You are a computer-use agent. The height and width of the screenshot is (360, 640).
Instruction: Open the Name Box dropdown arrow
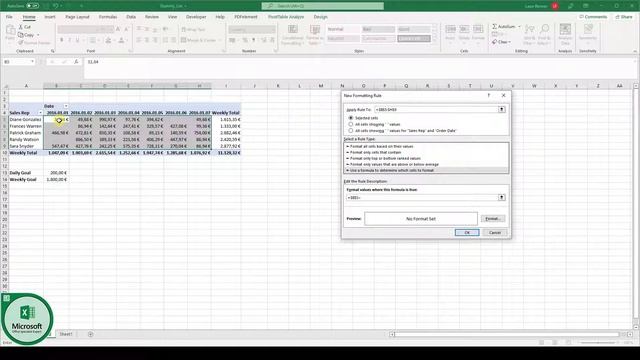click(32, 62)
